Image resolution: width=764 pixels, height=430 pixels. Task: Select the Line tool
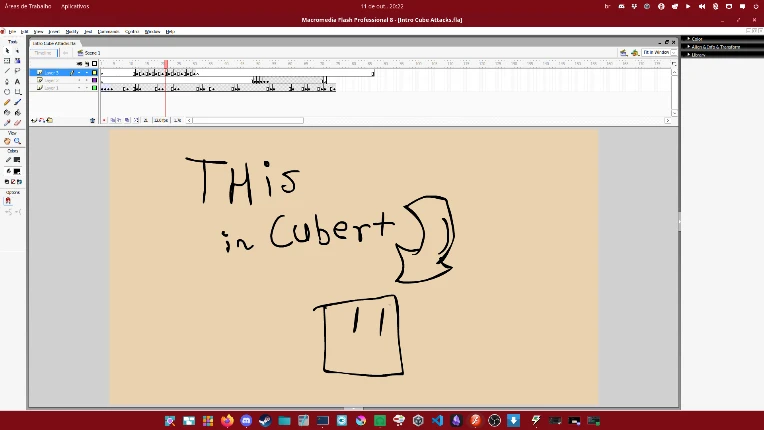click(x=7, y=71)
